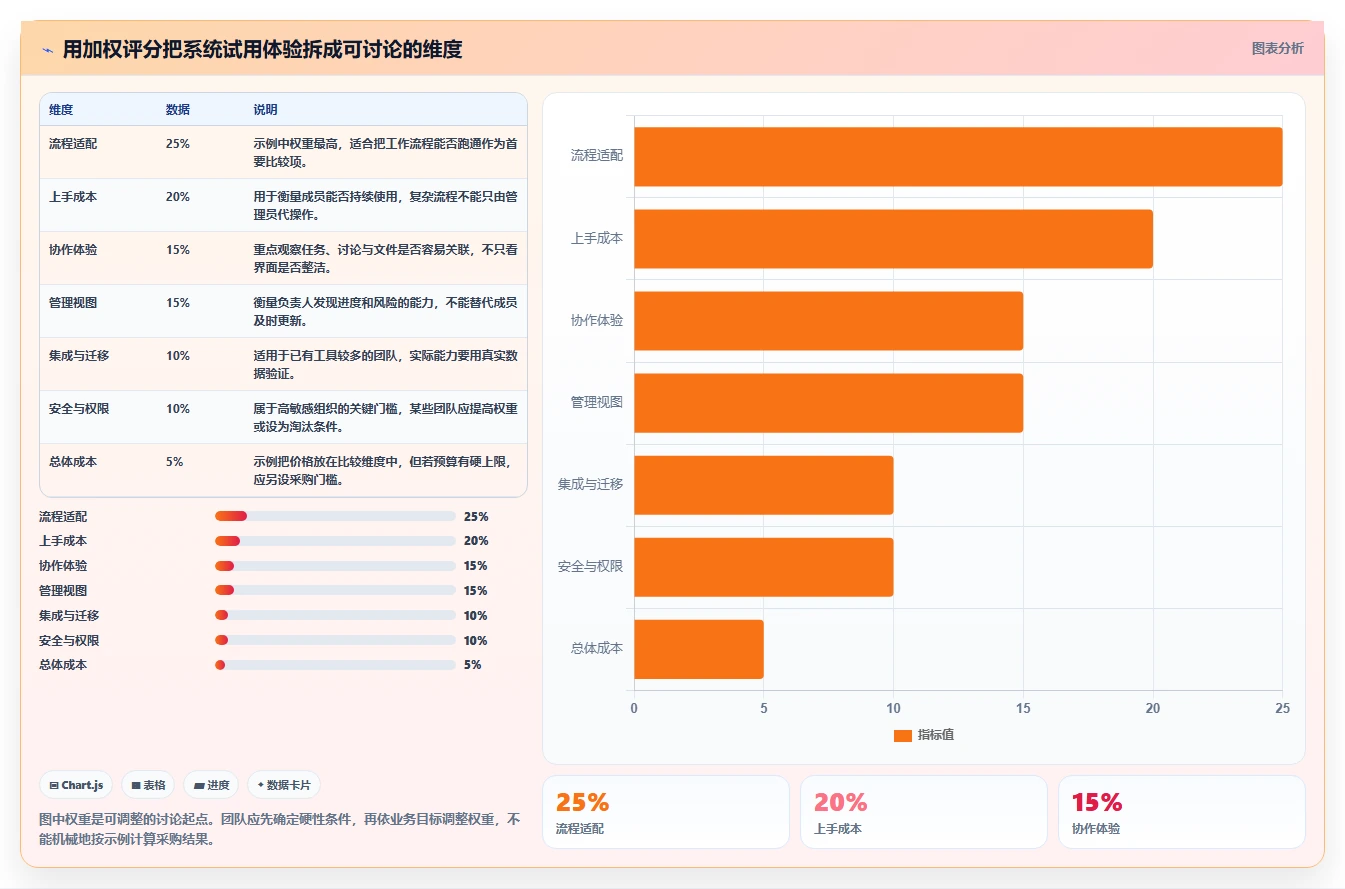Select the 表格 tag chip
Screen dimensions: 1345x889
[x=148, y=785]
